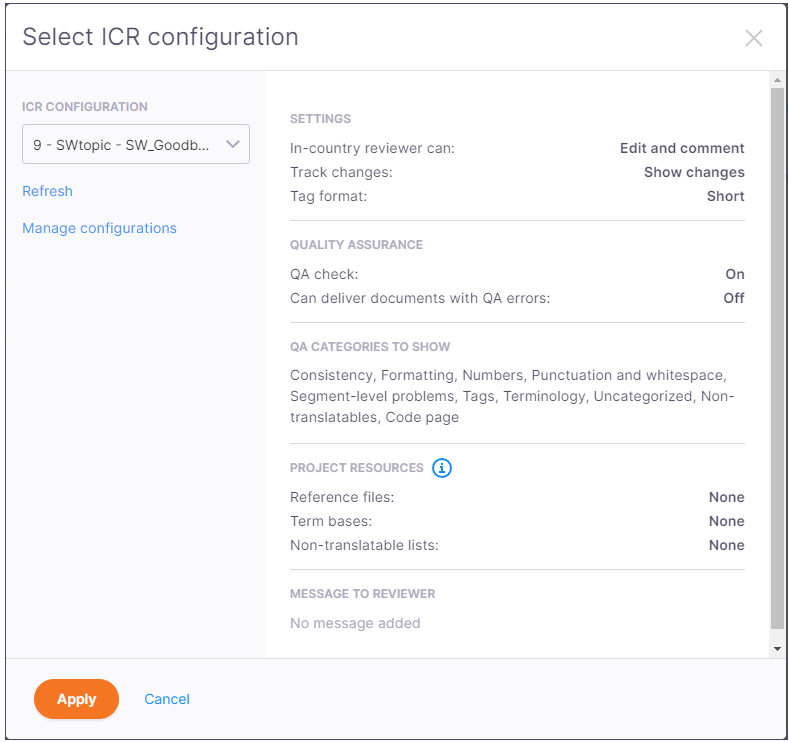The height and width of the screenshot is (742, 789).
Task: Click the Show changes value
Action: pyautogui.click(x=693, y=172)
